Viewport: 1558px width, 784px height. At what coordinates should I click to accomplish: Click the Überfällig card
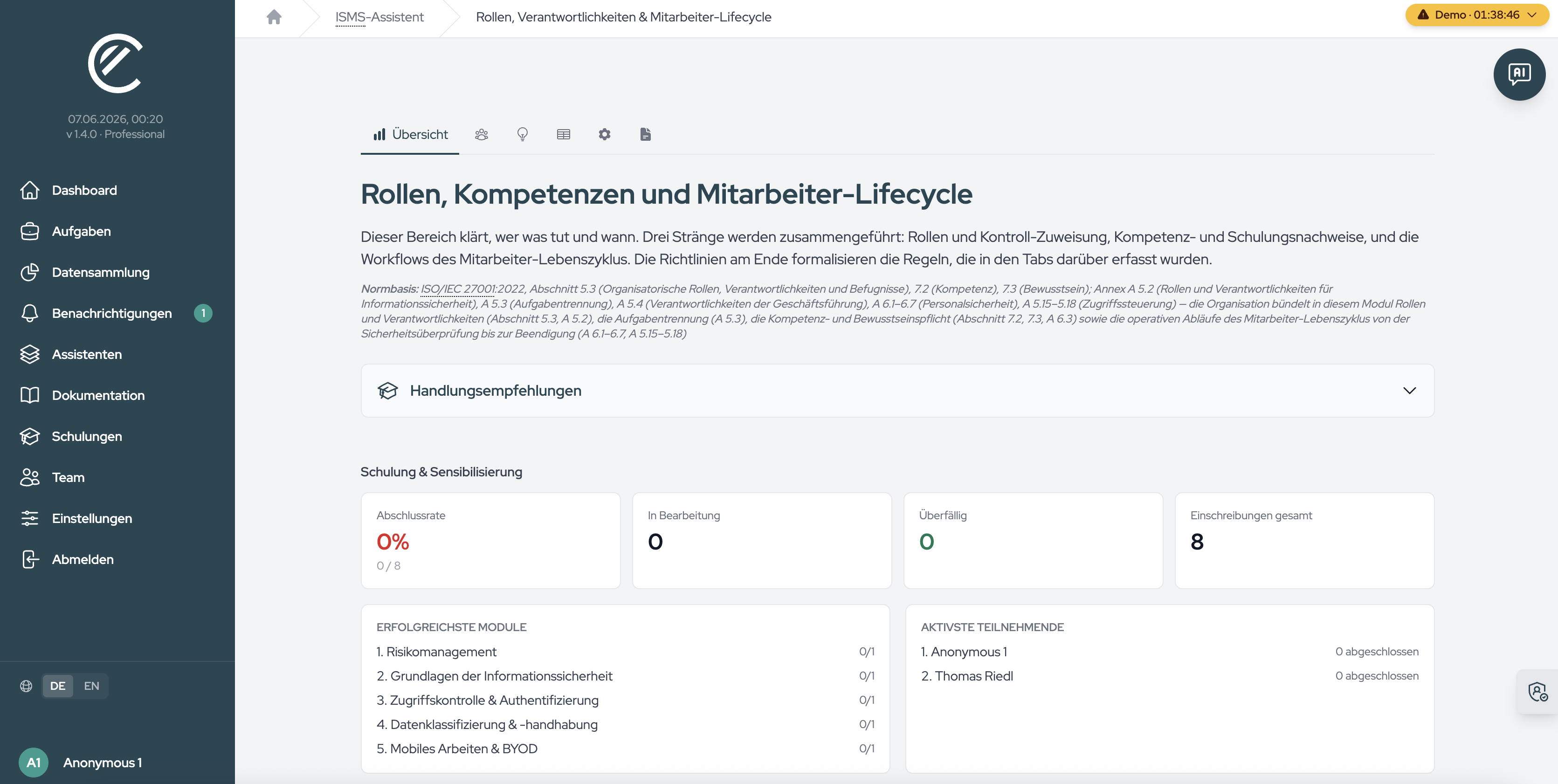pyautogui.click(x=1033, y=540)
